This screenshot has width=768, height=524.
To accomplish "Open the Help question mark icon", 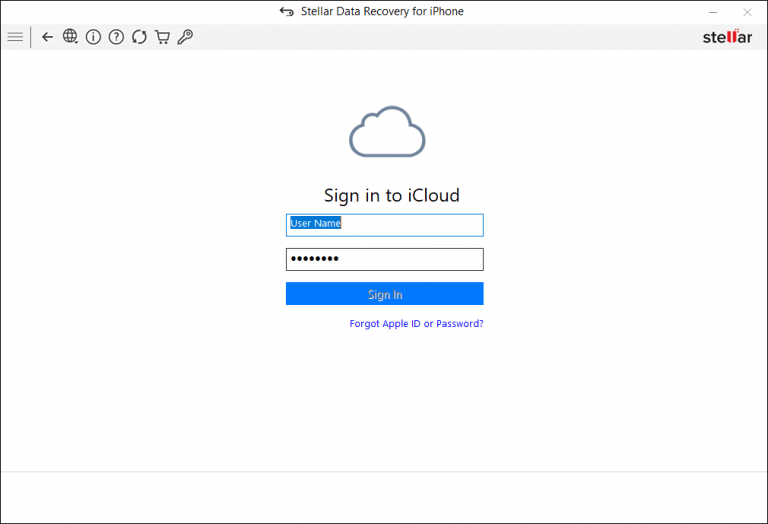I will click(116, 37).
